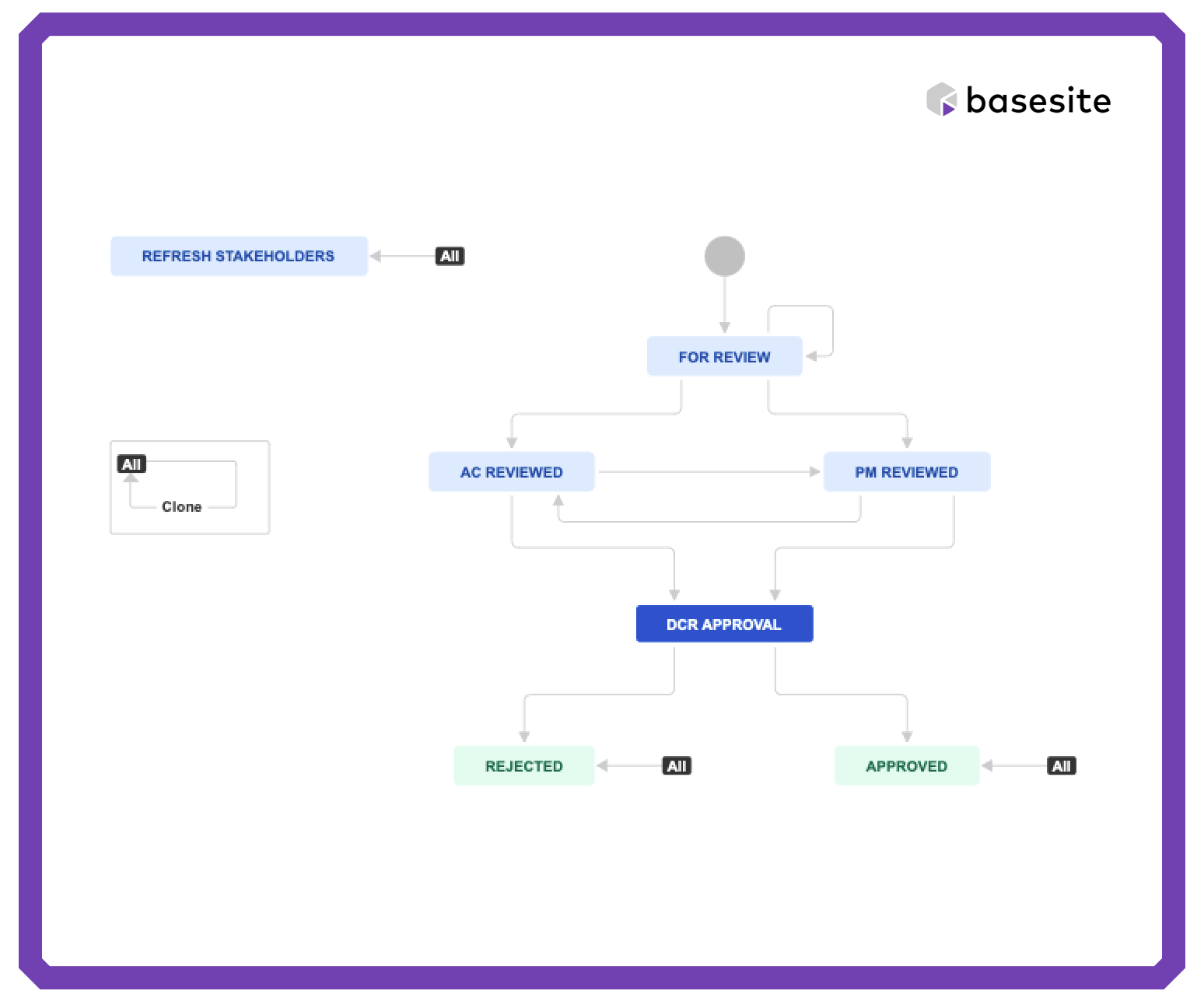Click the arrowhead from start circle into FOR REVIEW
The height and width of the screenshot is (1008, 1204).
point(725,327)
